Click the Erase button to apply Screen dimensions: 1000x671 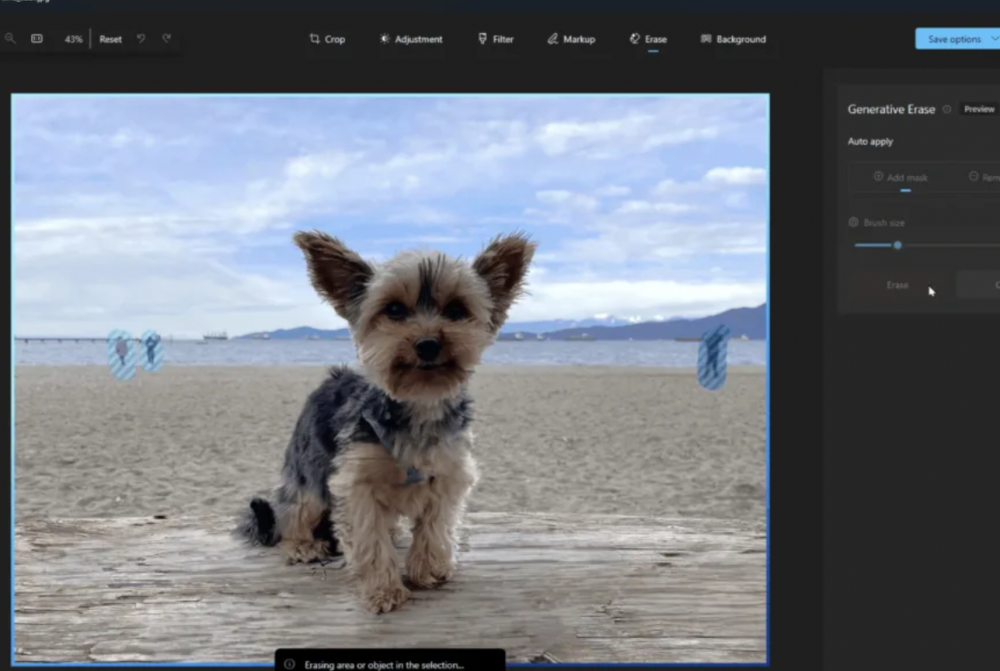click(x=896, y=284)
